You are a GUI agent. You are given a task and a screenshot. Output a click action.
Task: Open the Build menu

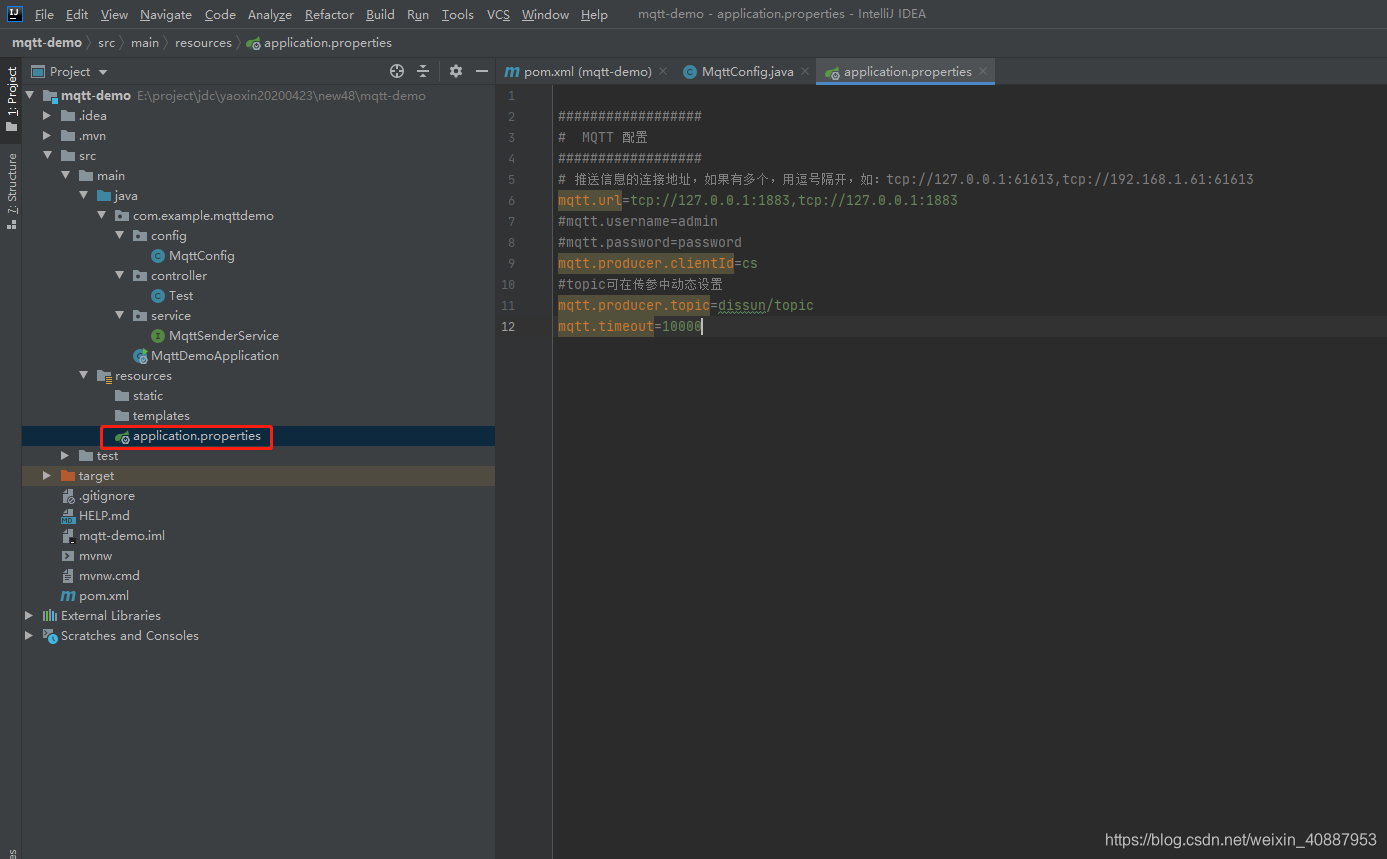pyautogui.click(x=380, y=14)
